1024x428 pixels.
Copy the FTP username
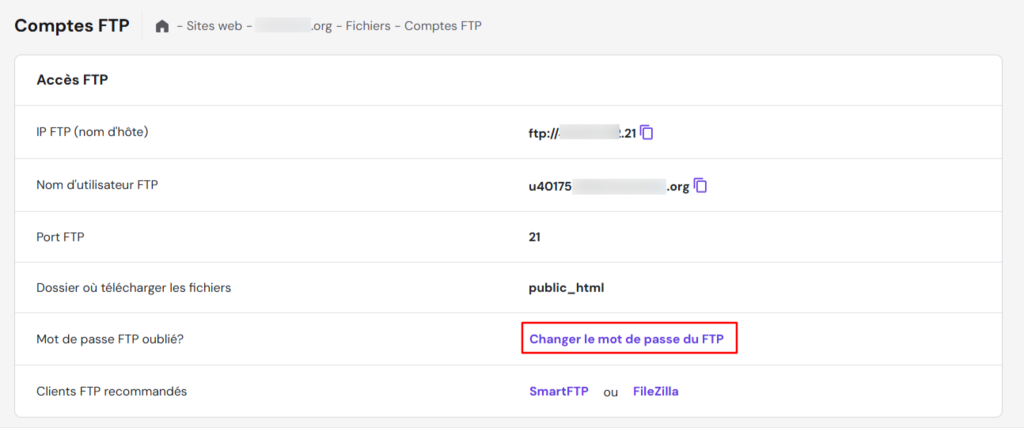click(x=701, y=185)
